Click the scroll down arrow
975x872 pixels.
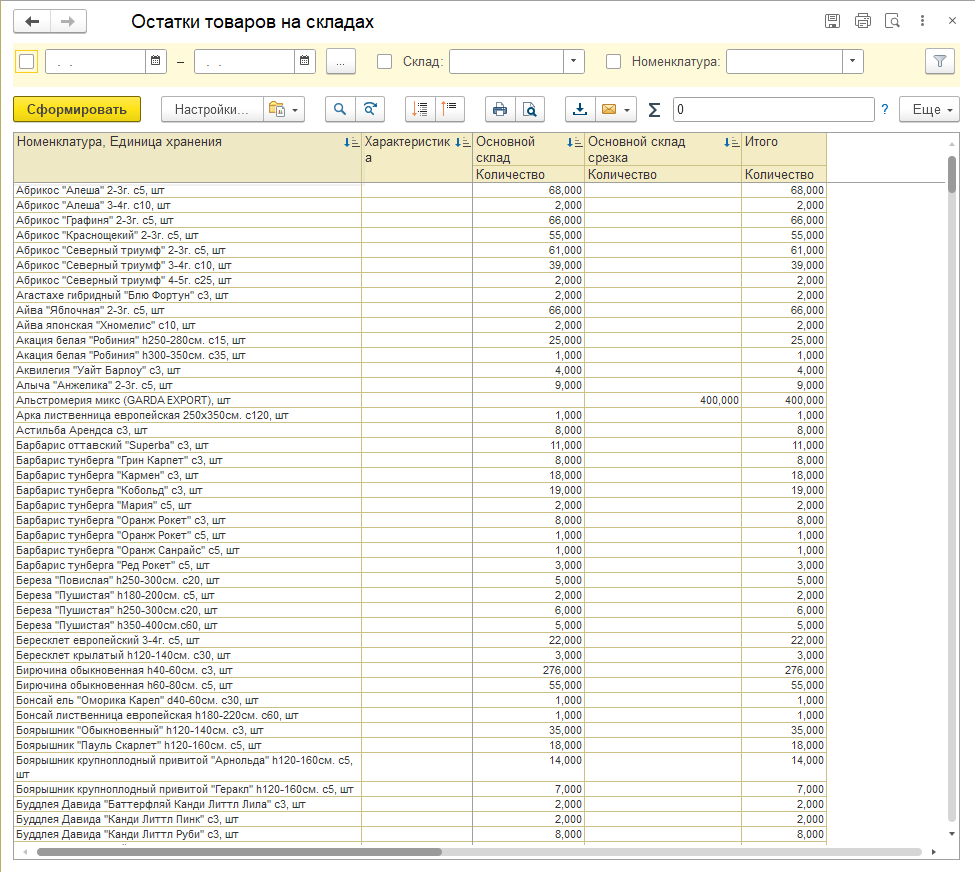coord(951,833)
